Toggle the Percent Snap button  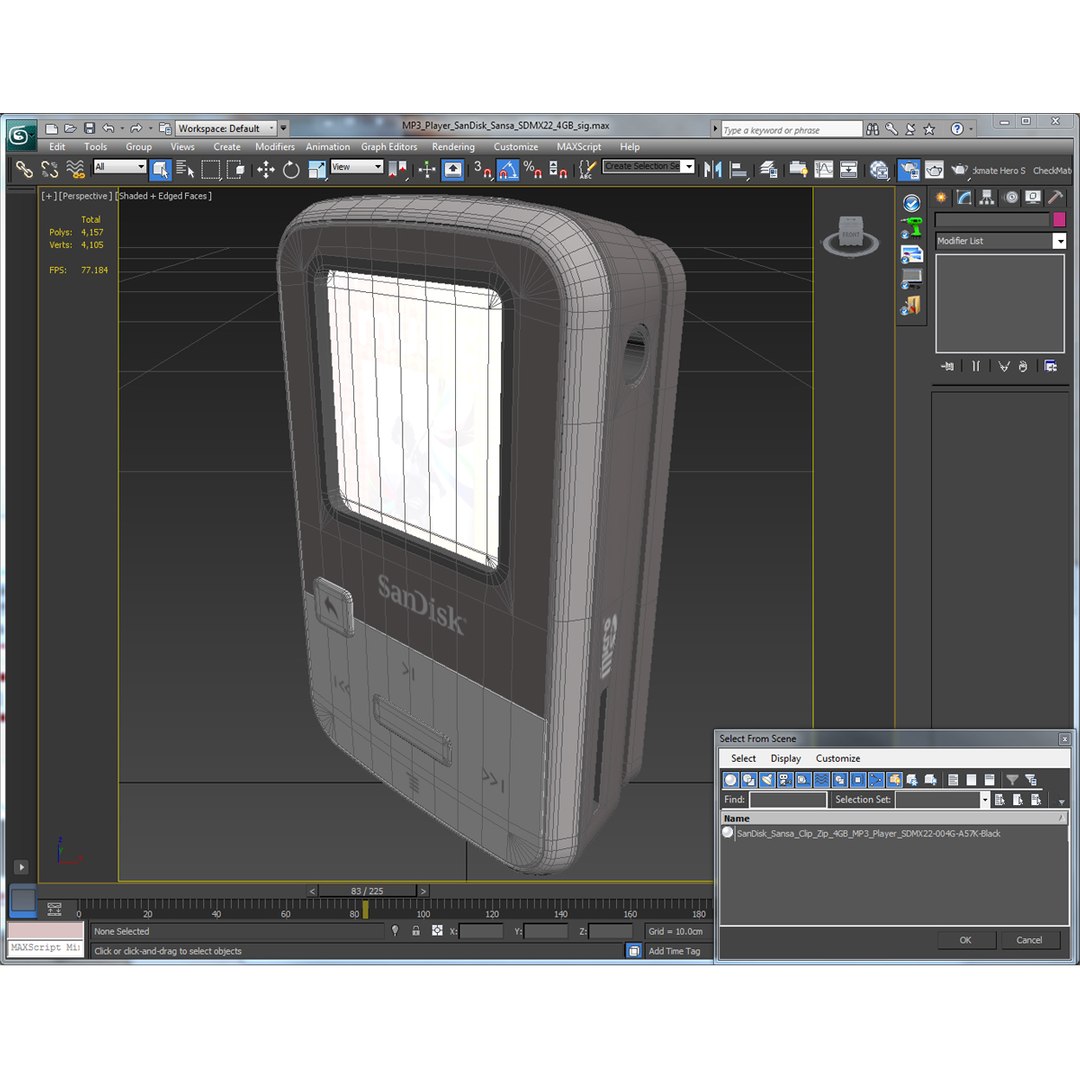pyautogui.click(x=532, y=169)
